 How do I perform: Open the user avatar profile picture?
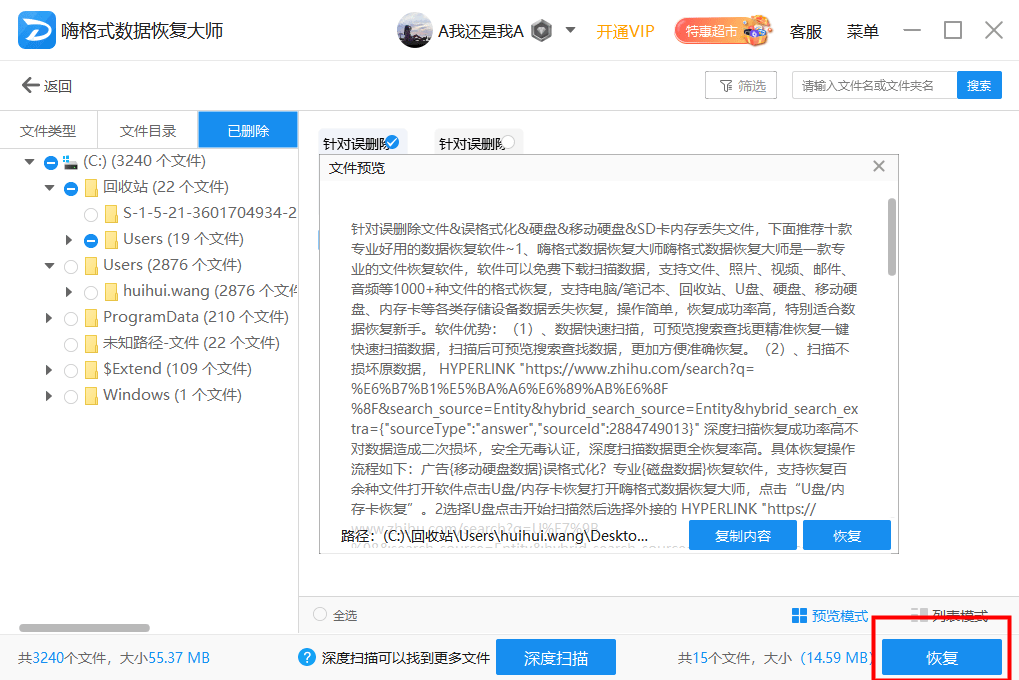click(x=414, y=31)
